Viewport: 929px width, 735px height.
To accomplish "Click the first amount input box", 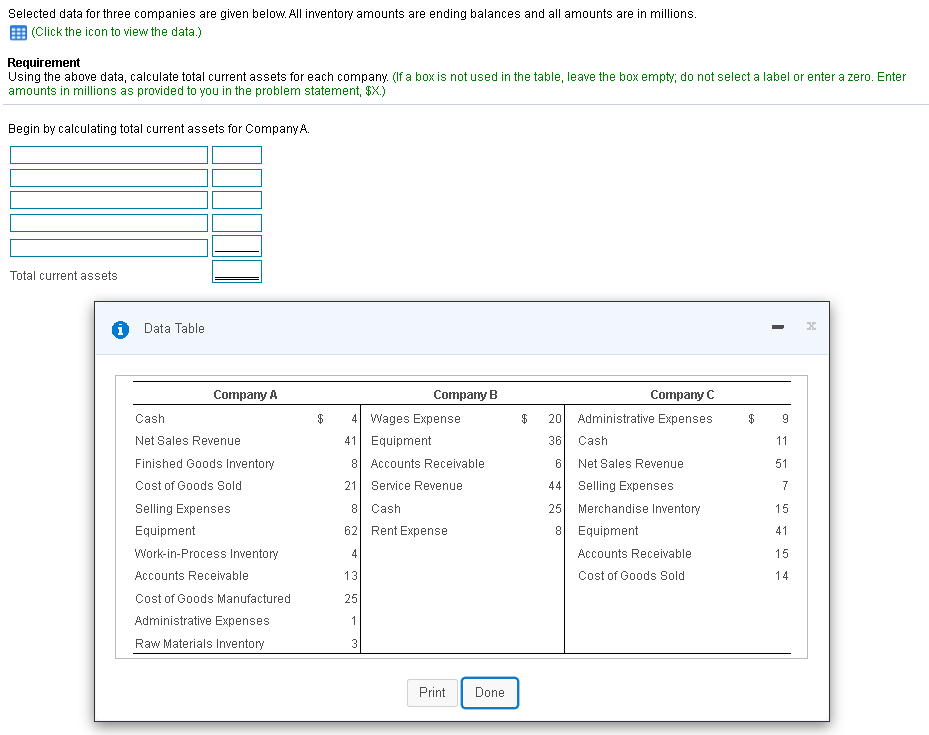I will coord(236,154).
